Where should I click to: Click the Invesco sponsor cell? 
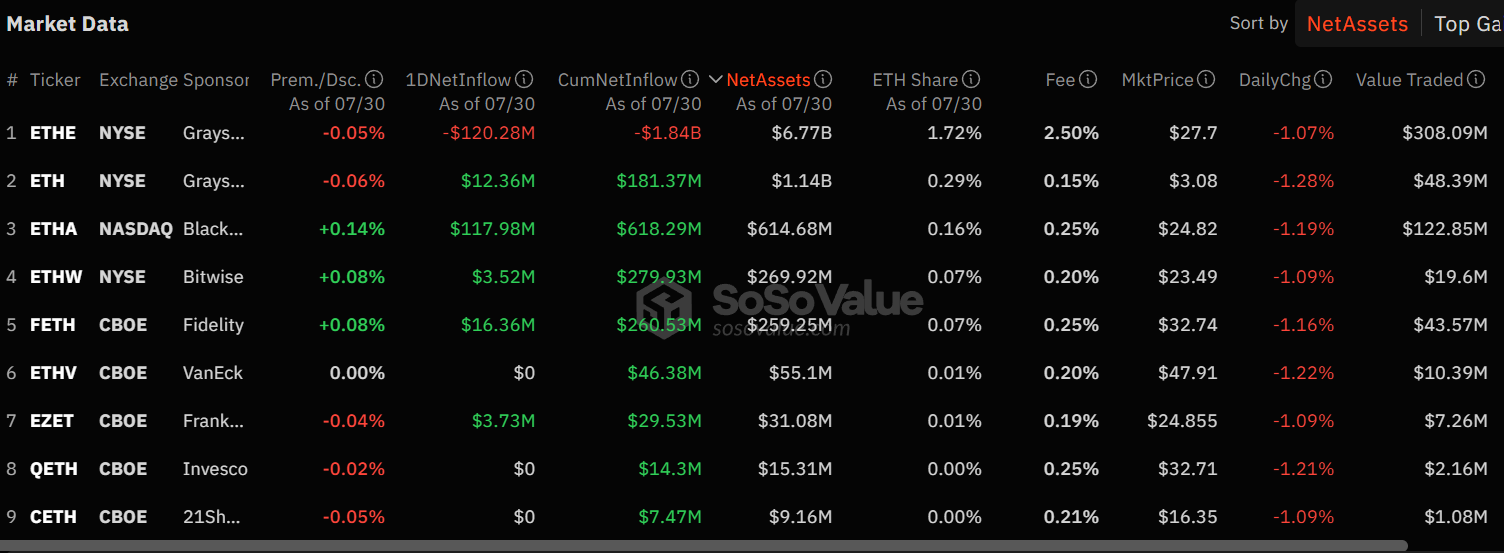click(215, 469)
